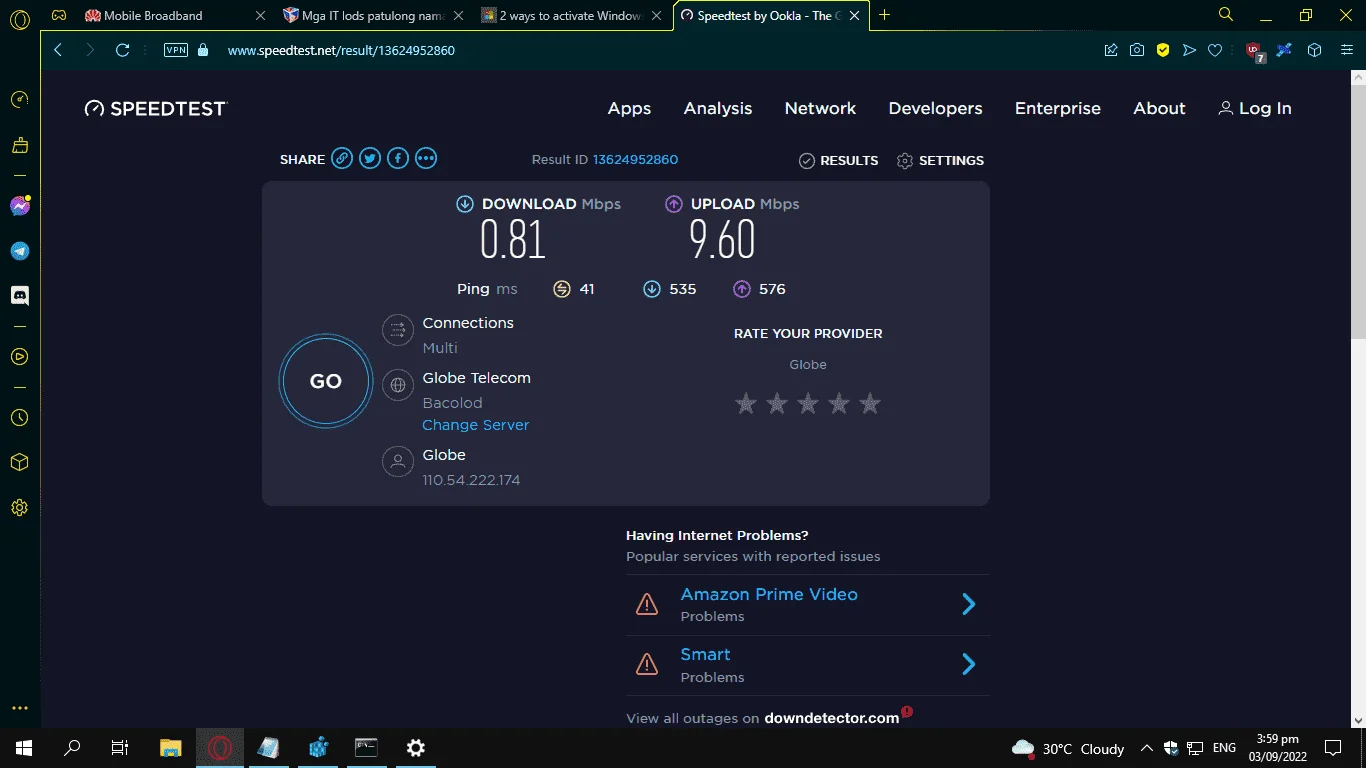Copy the share link icon
The height and width of the screenshot is (768, 1366).
coord(342,158)
